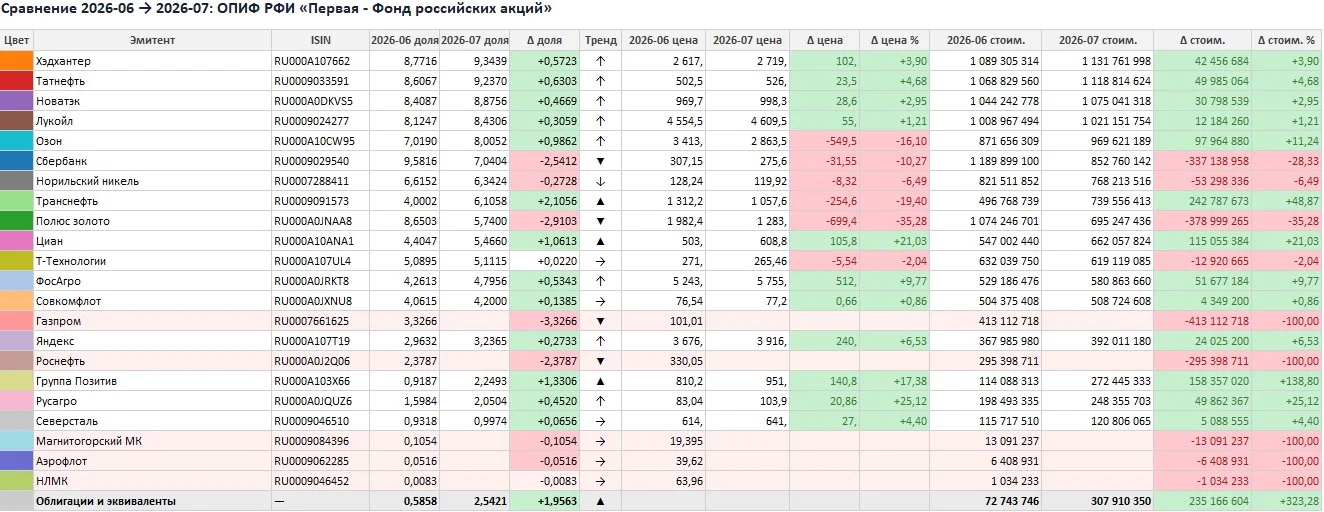Click the right-arrow trend icon for Северсталь
1324x512 pixels.
(600, 421)
